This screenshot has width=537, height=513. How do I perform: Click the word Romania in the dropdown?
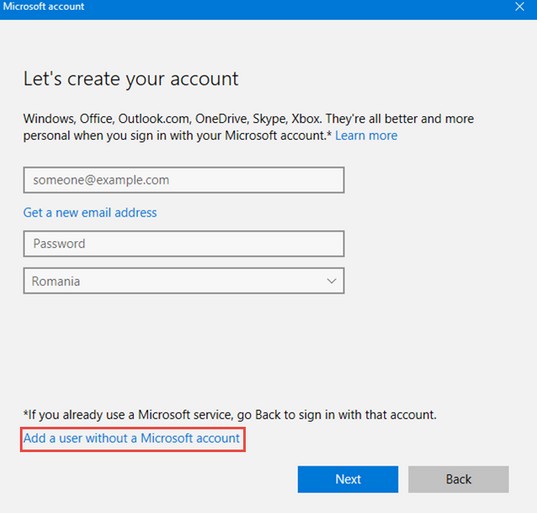pyautogui.click(x=56, y=281)
